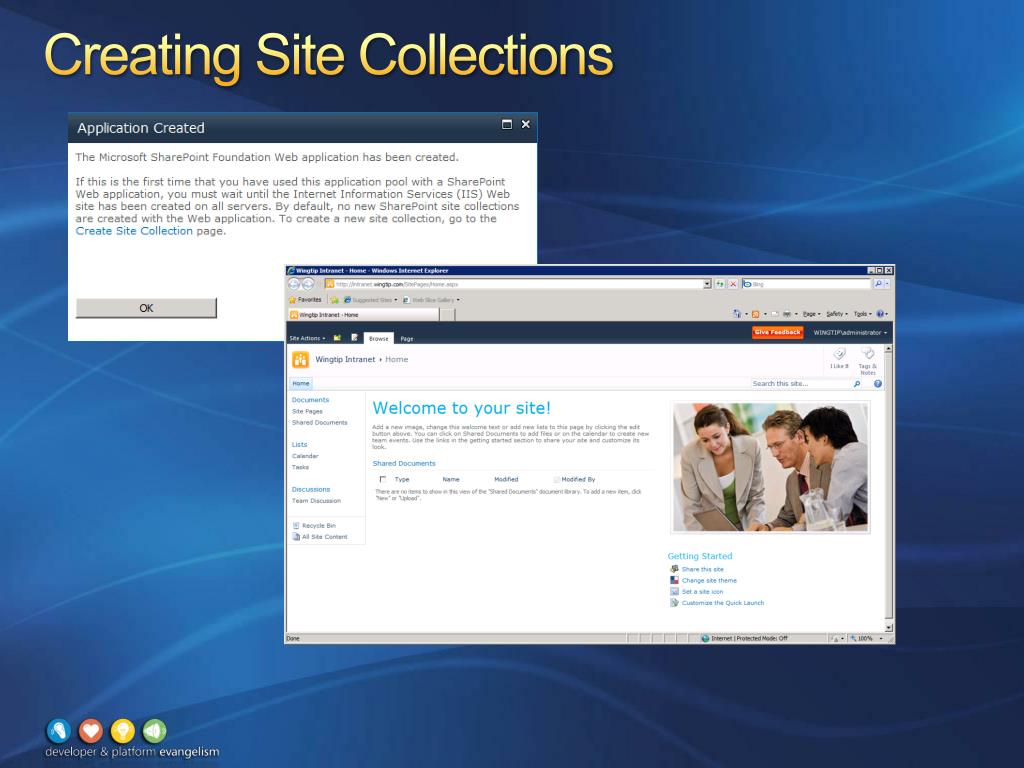Open the Site Actions dropdown menu
This screenshot has width=1024, height=768.
click(307, 338)
